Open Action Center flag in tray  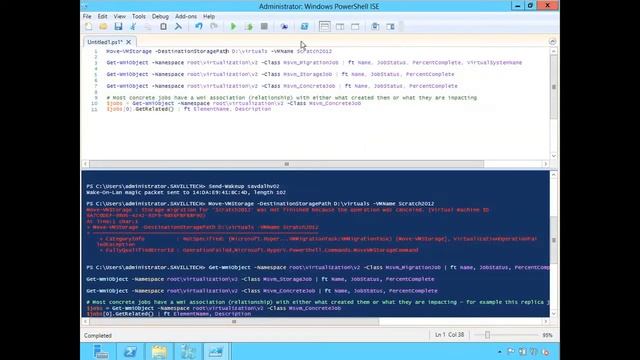pos(511,351)
